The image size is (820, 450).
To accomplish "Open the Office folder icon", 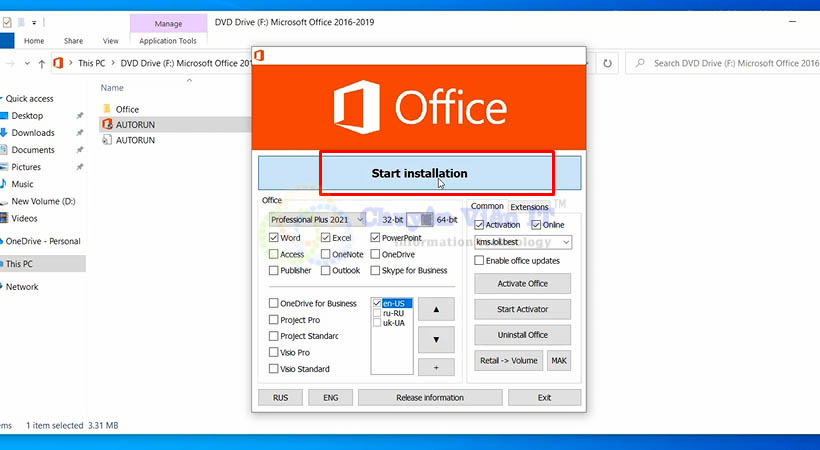I will [107, 109].
